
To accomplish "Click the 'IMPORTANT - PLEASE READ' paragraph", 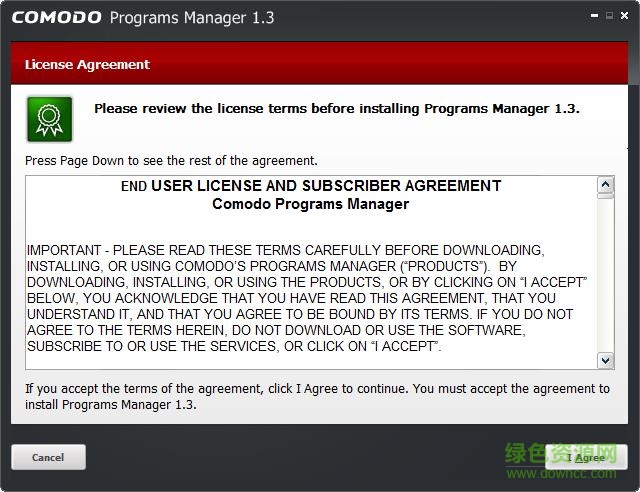I will click(x=307, y=298).
